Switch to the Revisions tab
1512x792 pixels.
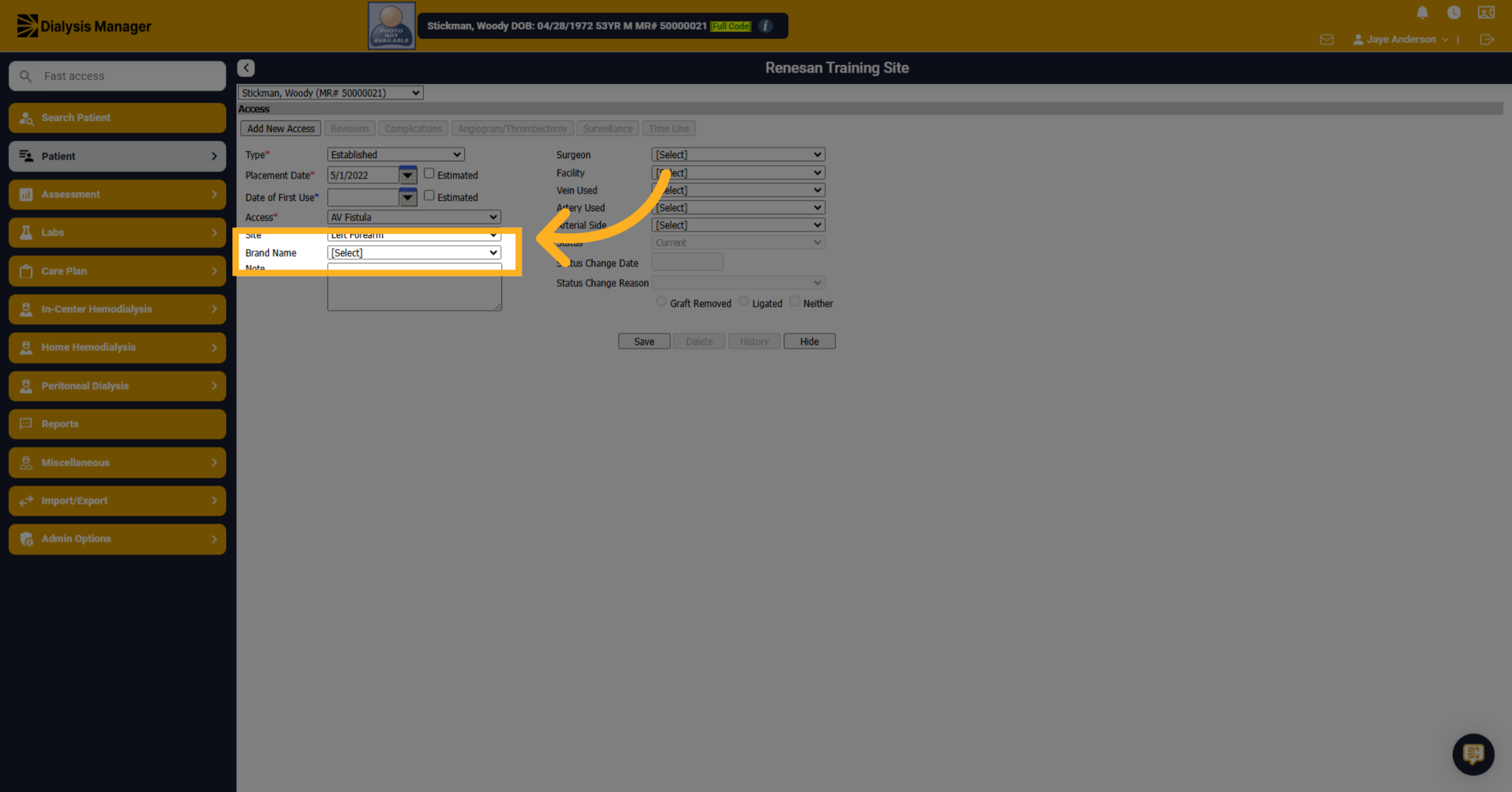pos(350,129)
